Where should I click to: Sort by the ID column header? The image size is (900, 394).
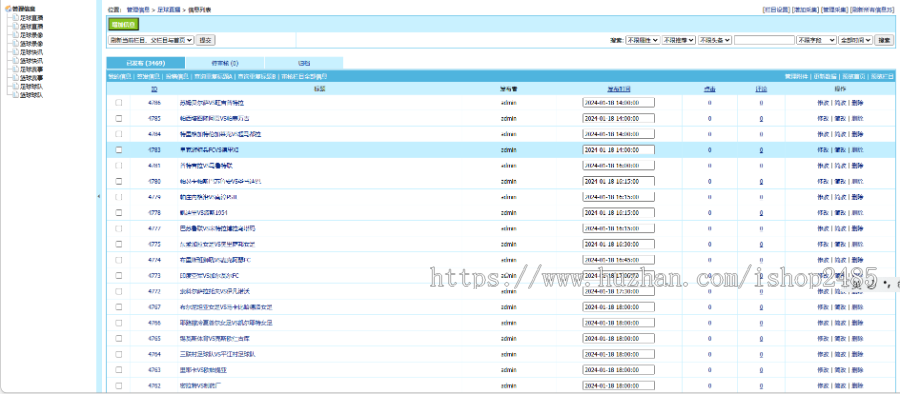(154, 89)
